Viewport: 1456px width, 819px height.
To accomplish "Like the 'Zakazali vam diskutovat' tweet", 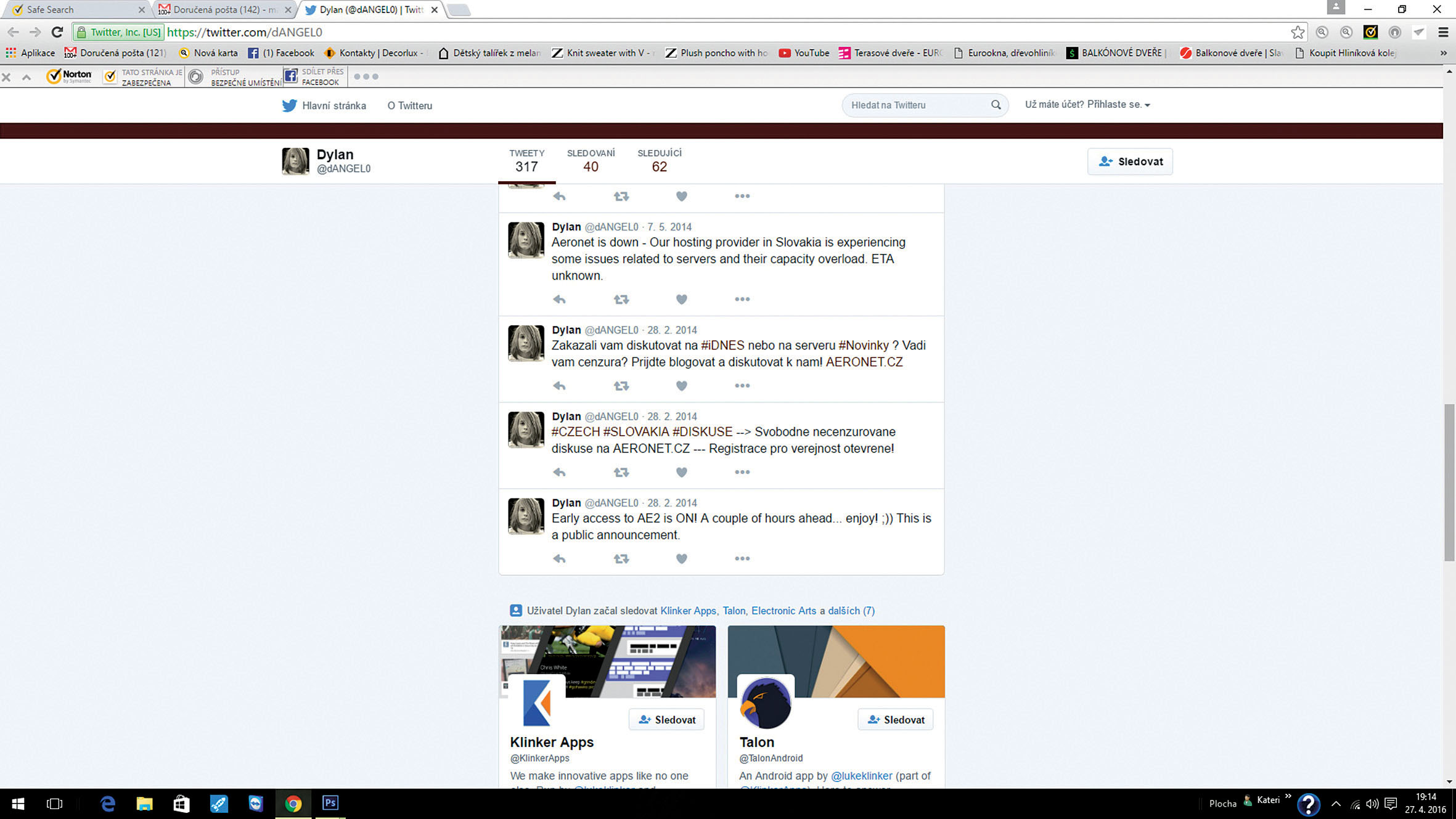I will 681,386.
